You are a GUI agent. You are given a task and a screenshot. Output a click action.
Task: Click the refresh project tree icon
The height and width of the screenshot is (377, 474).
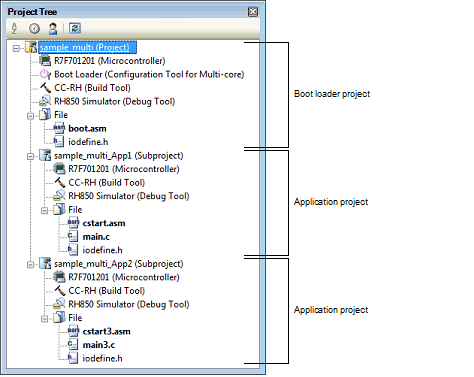point(75,28)
